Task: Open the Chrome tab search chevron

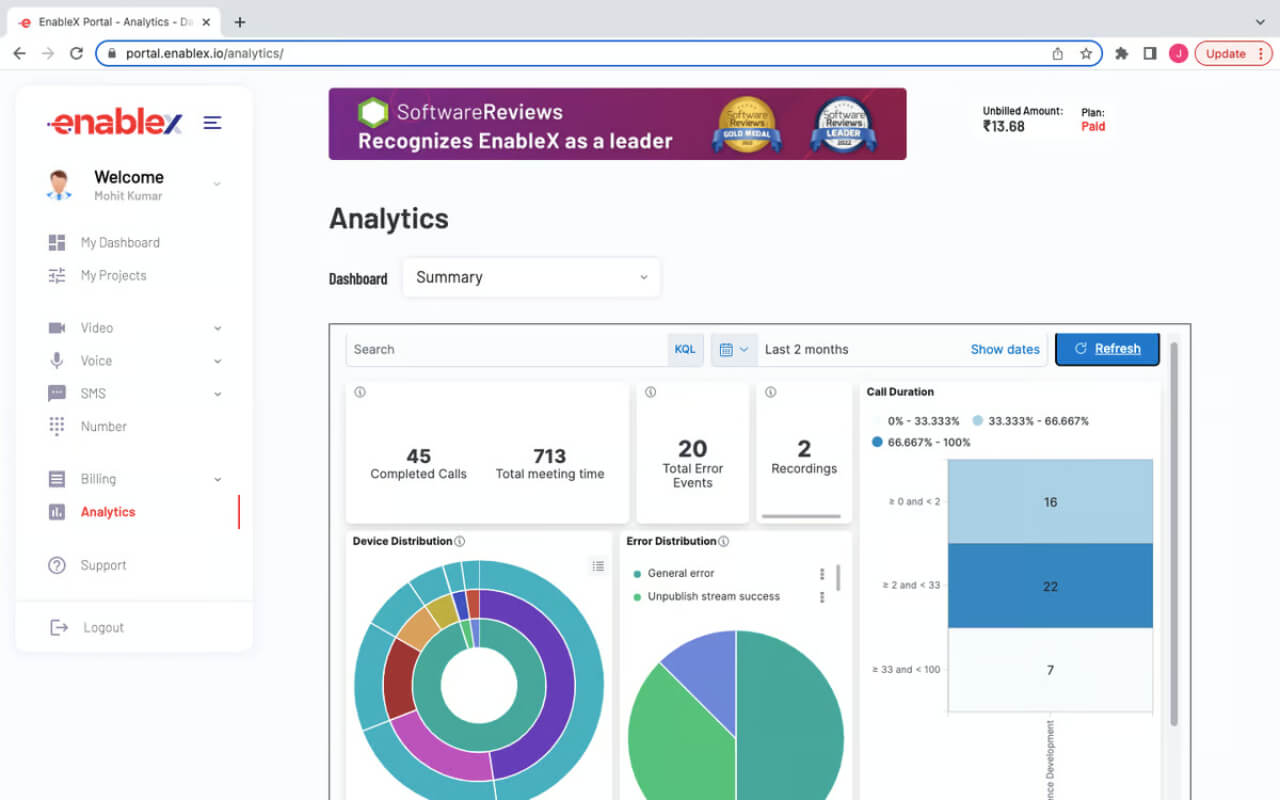Action: tap(1259, 22)
